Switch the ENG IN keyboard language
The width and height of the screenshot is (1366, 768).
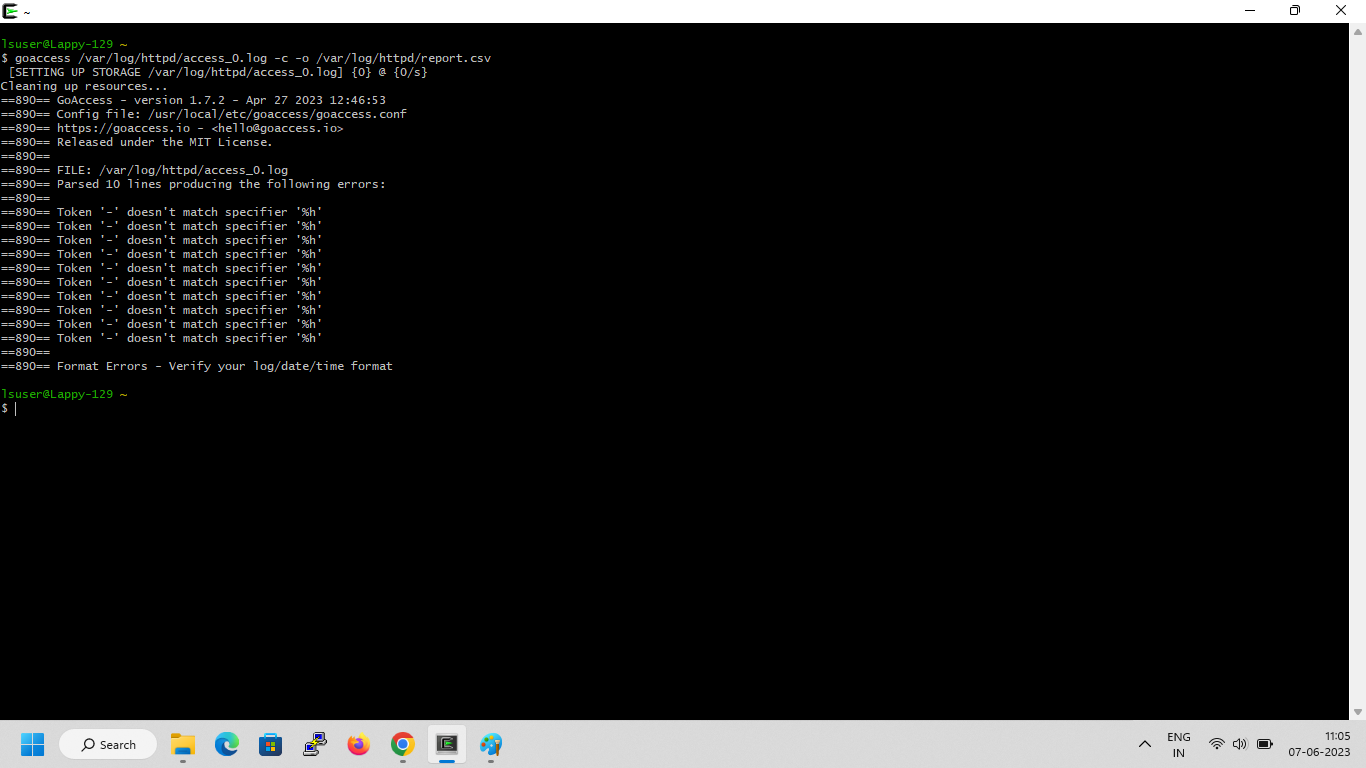(x=1178, y=744)
